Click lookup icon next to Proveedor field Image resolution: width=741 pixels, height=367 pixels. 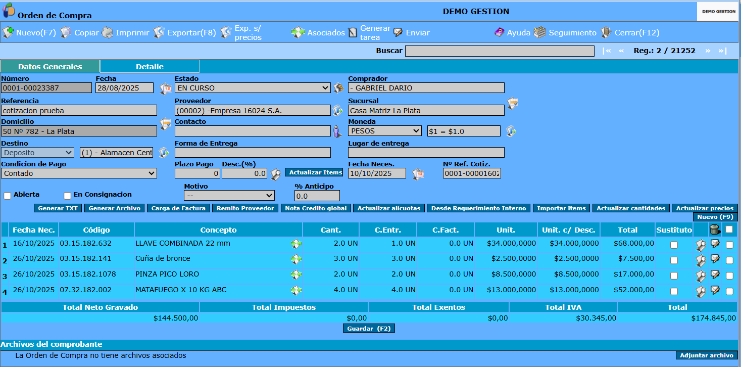337,110
